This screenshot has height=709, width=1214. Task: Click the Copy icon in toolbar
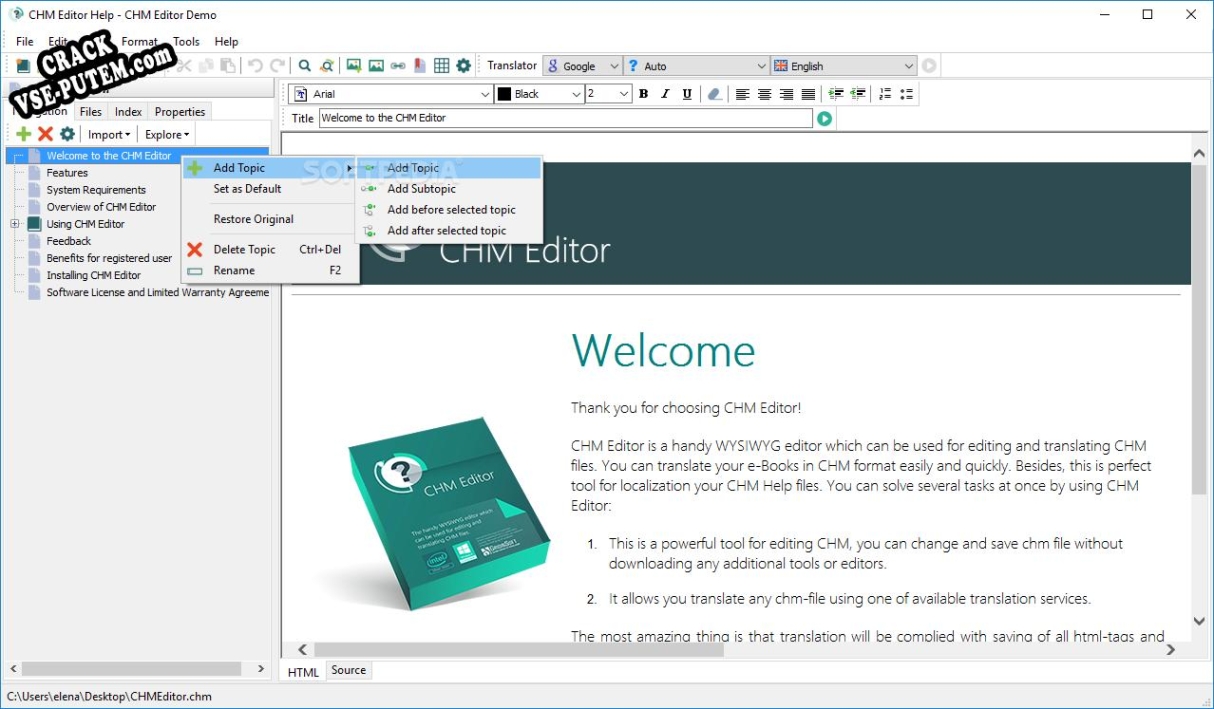pos(206,66)
